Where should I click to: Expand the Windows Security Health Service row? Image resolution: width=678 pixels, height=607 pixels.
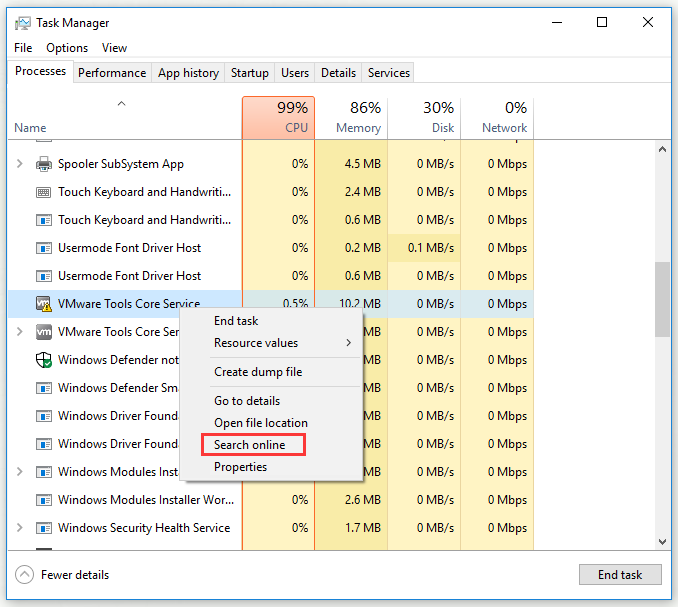point(20,528)
